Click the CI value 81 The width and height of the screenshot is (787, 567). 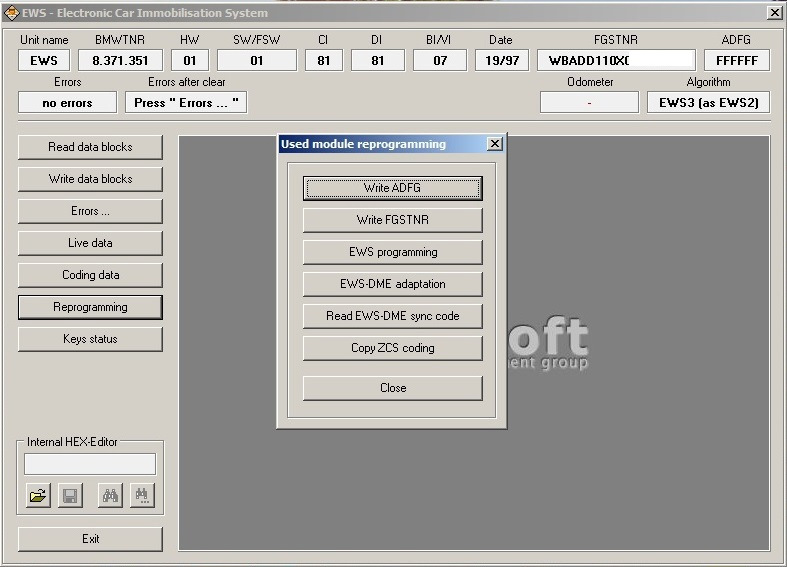point(324,61)
